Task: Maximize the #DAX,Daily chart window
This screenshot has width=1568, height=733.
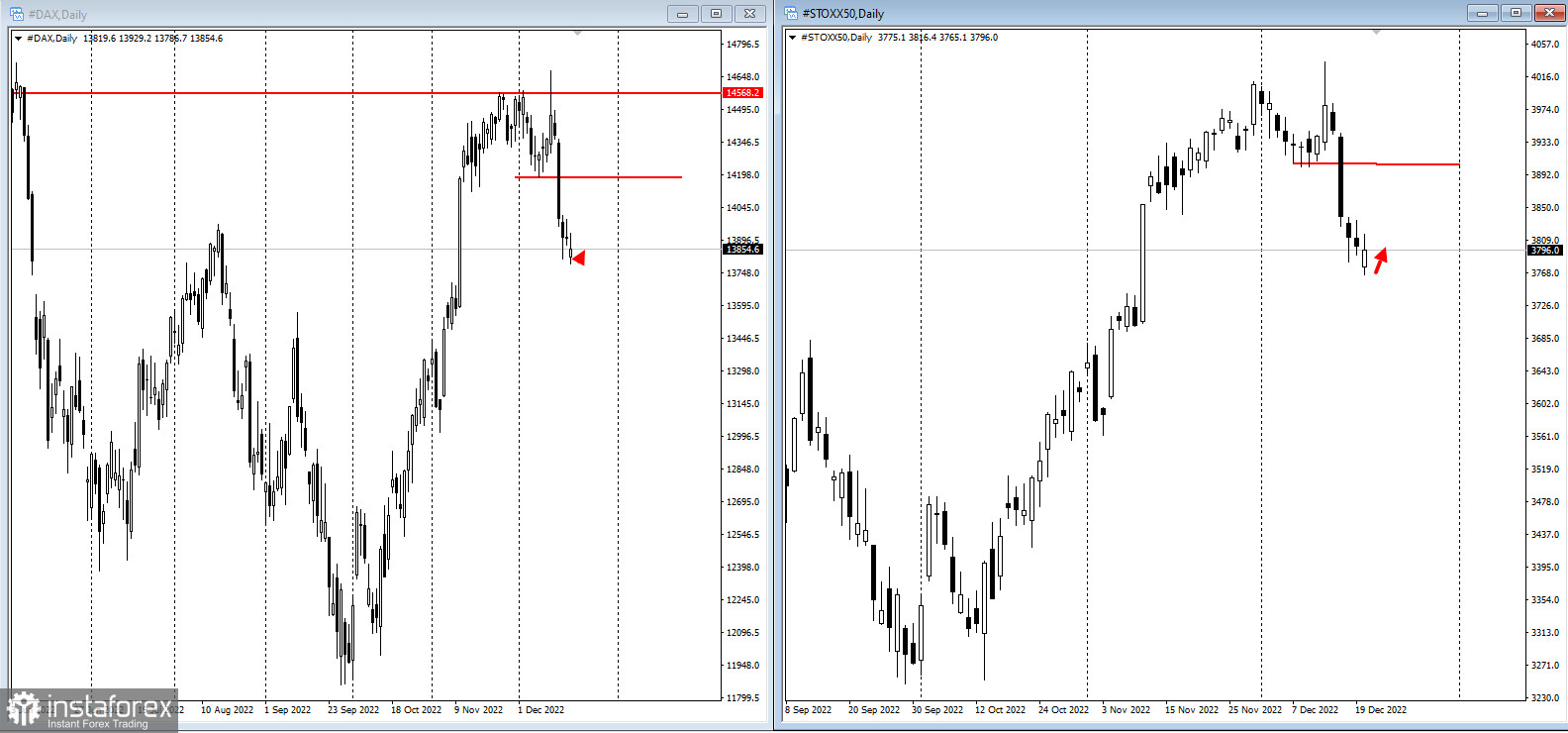Action: pyautogui.click(x=717, y=14)
